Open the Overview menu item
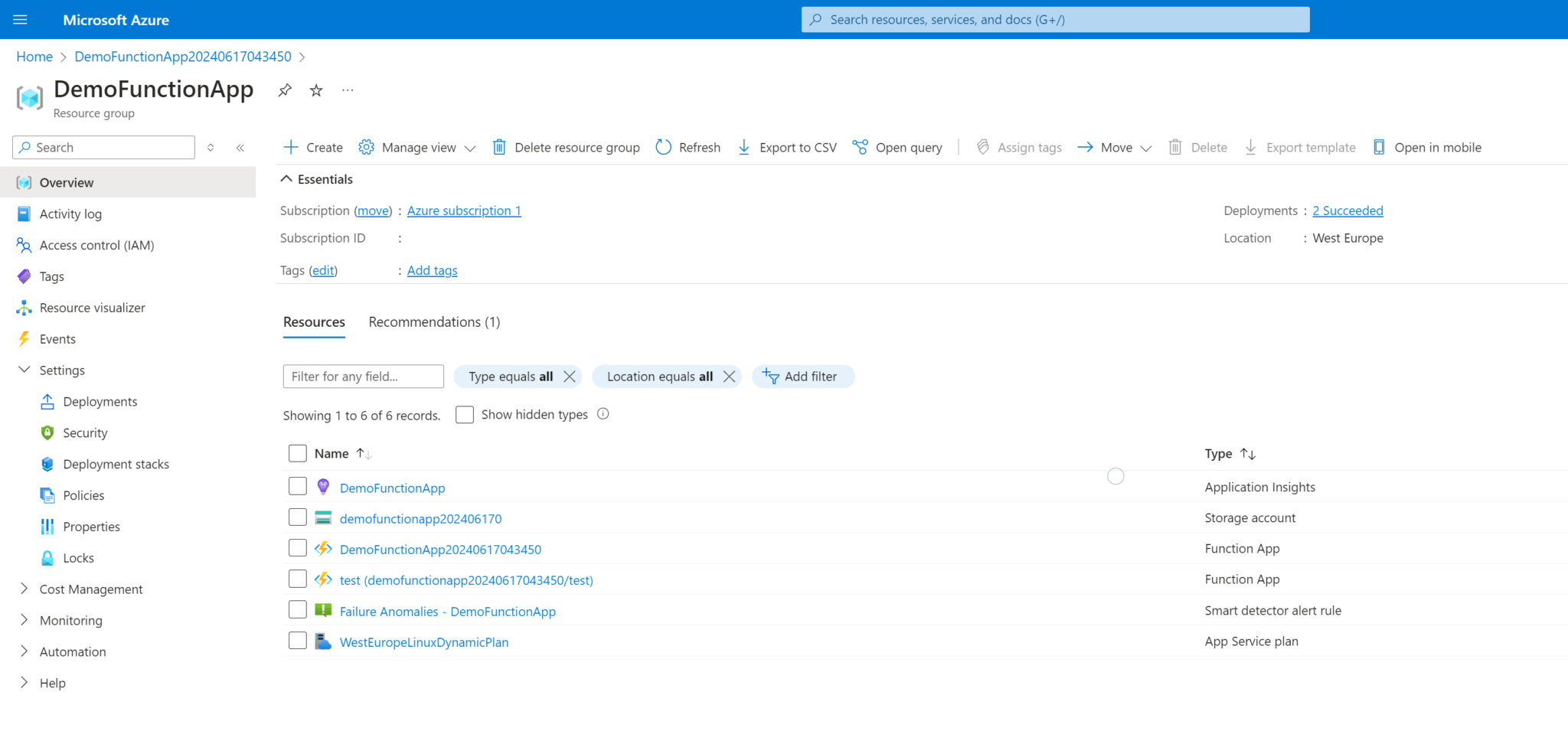 [x=67, y=182]
